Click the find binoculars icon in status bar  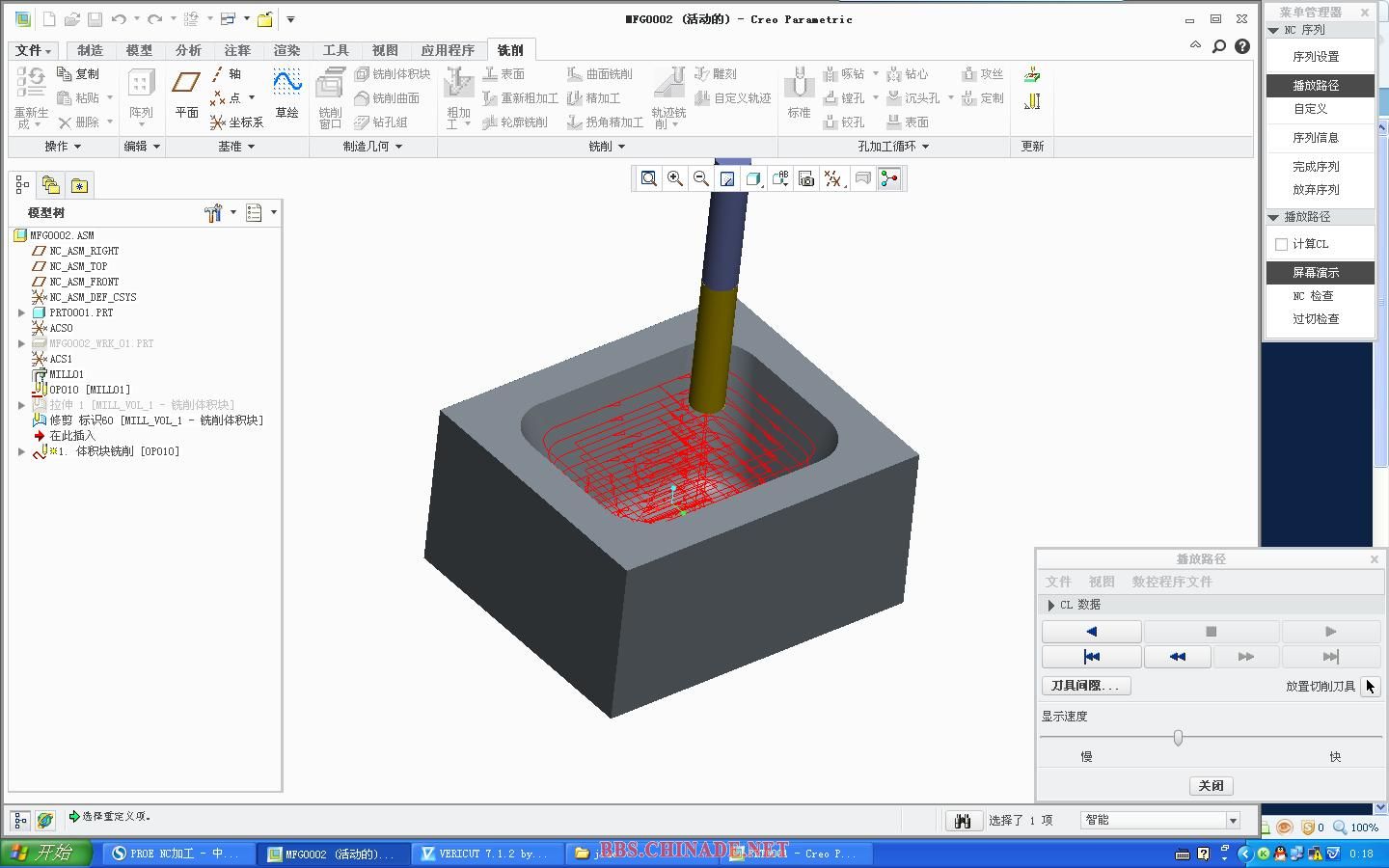pyautogui.click(x=963, y=820)
